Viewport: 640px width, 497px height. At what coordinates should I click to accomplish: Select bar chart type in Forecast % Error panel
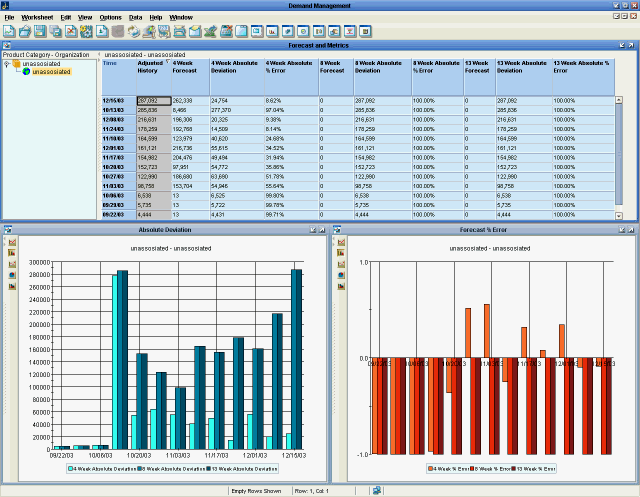[x=341, y=253]
